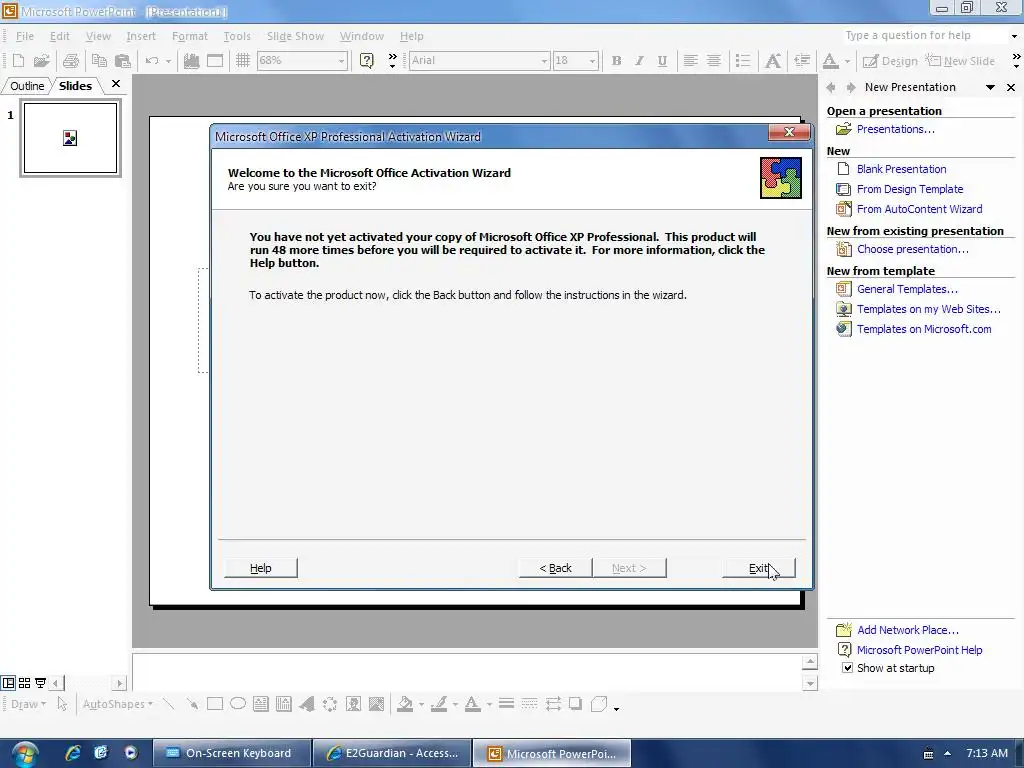Click Insert WordArt icon
The image size is (1024, 768).
(307, 704)
